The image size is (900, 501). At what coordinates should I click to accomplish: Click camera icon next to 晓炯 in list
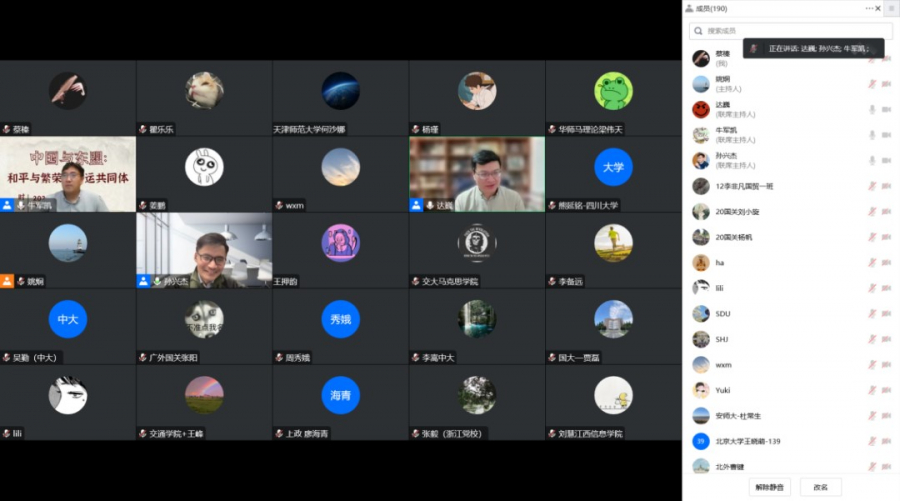(x=886, y=84)
